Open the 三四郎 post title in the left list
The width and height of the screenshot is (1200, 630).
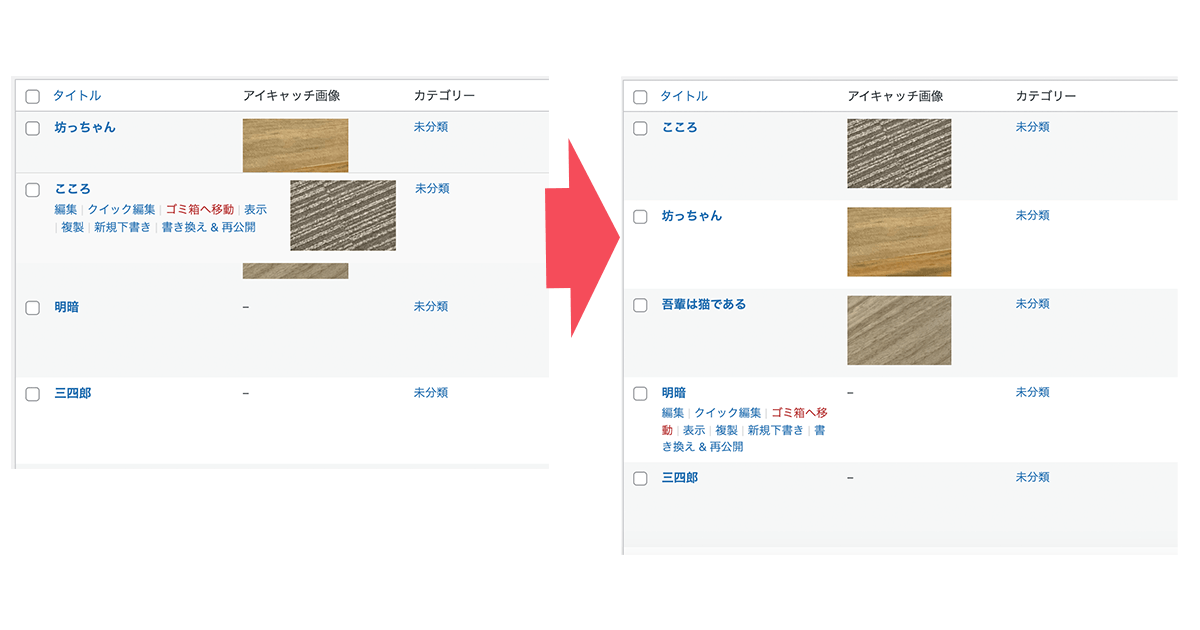pos(73,393)
